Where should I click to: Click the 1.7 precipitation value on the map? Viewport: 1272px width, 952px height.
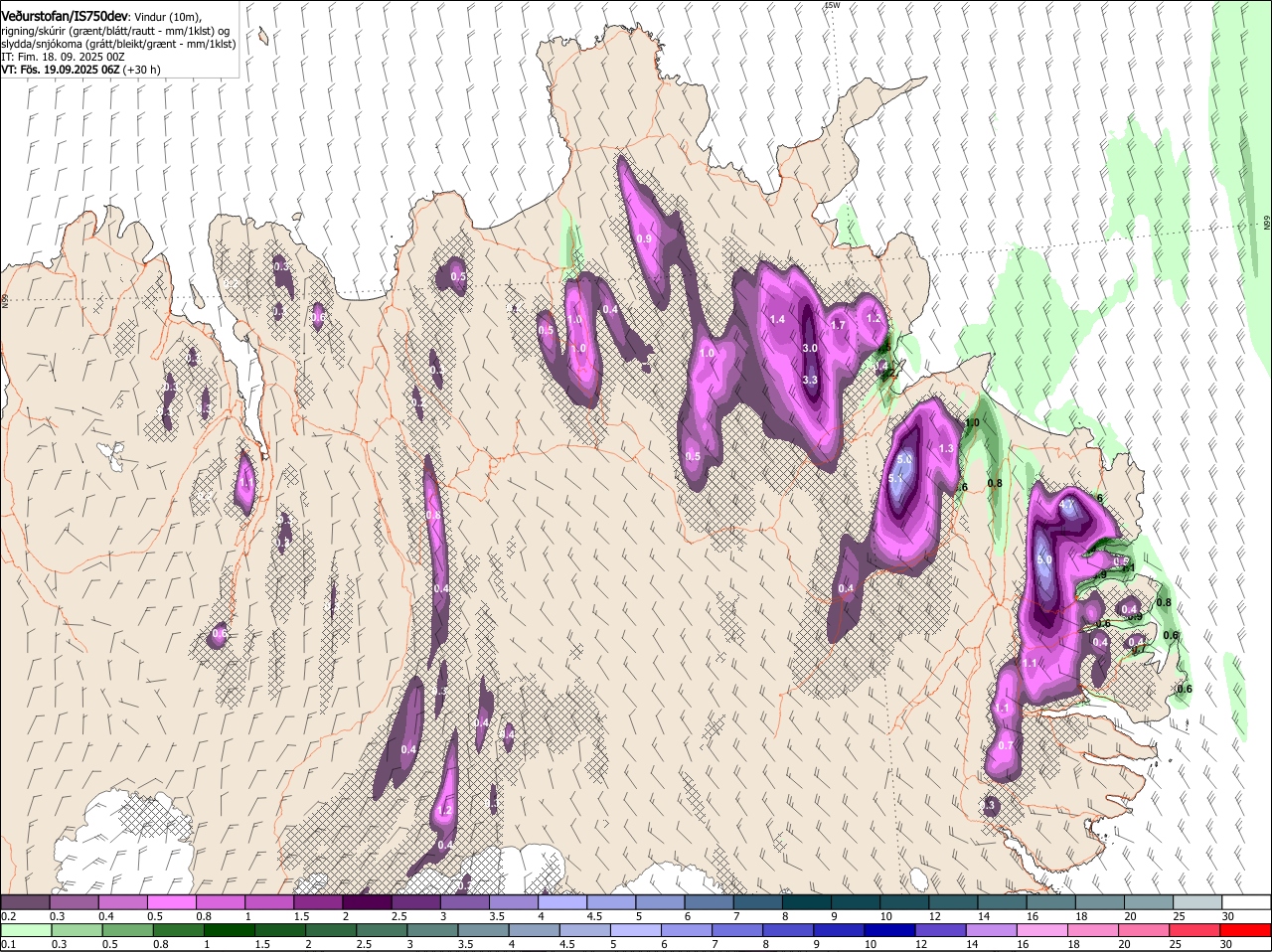(x=838, y=325)
